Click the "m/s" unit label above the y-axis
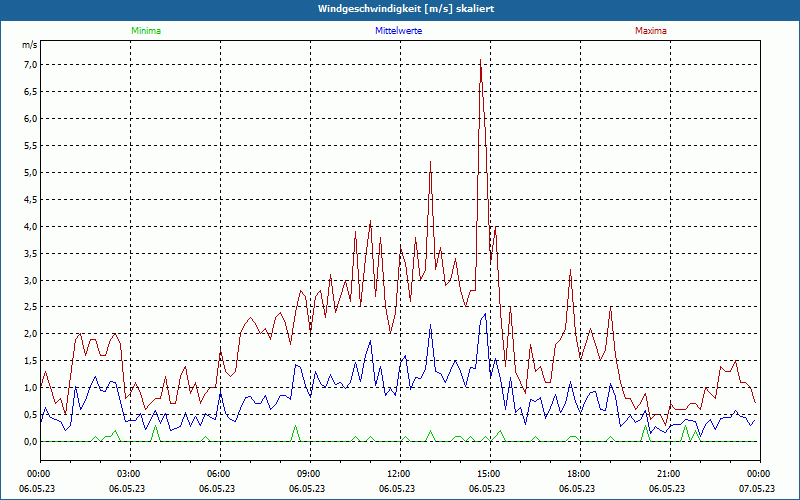The height and width of the screenshot is (500, 800). pyautogui.click(x=30, y=45)
